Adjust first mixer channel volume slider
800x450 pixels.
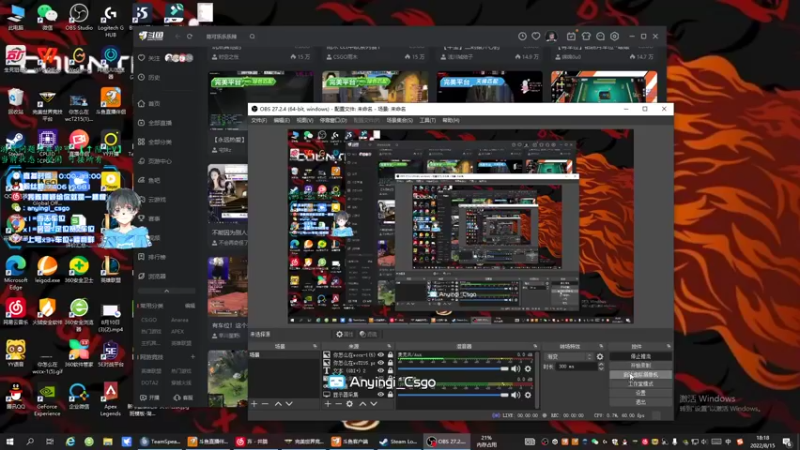[454, 368]
